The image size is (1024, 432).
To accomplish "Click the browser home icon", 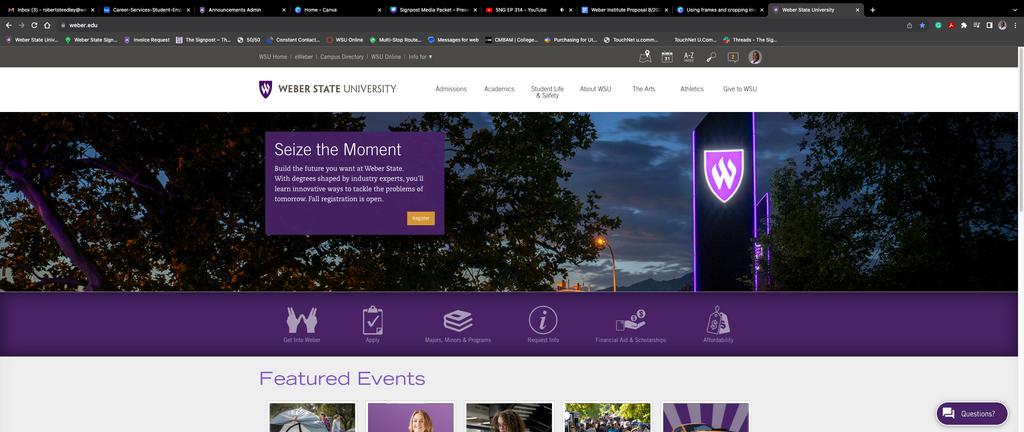I will (47, 25).
